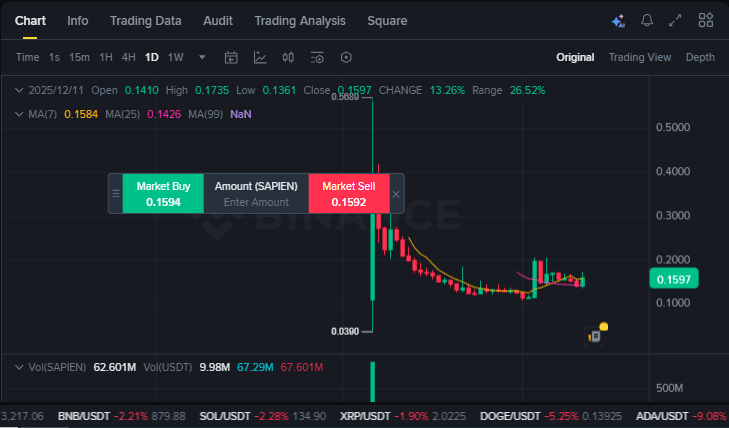
Task: Click the Range 26.52% value
Action: click(x=527, y=90)
